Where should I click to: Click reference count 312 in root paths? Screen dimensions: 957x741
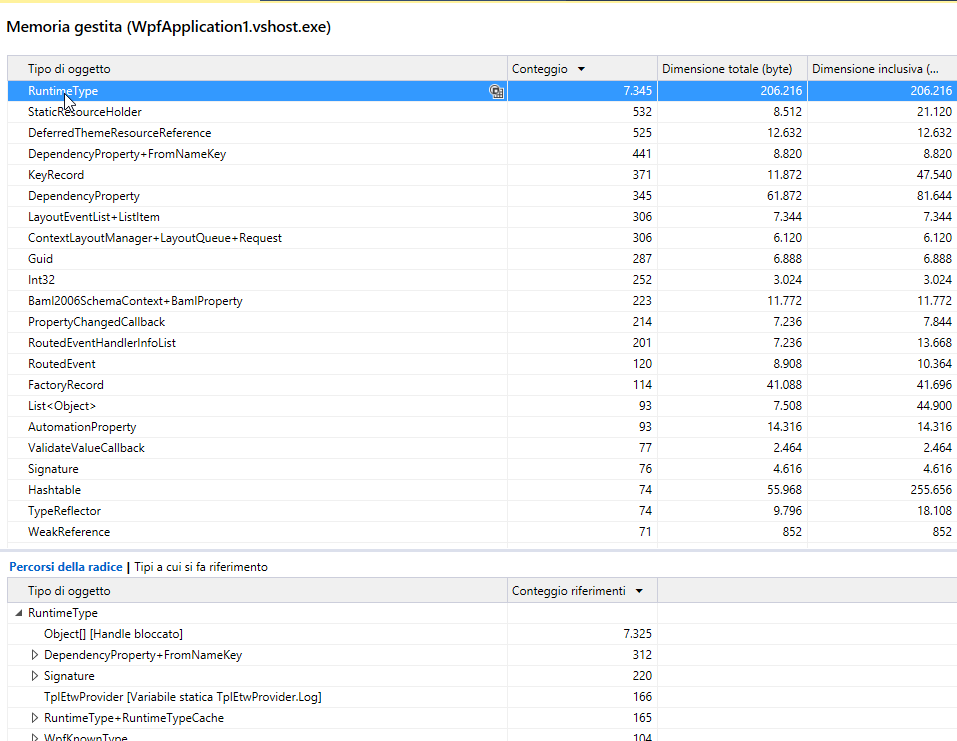(x=642, y=655)
